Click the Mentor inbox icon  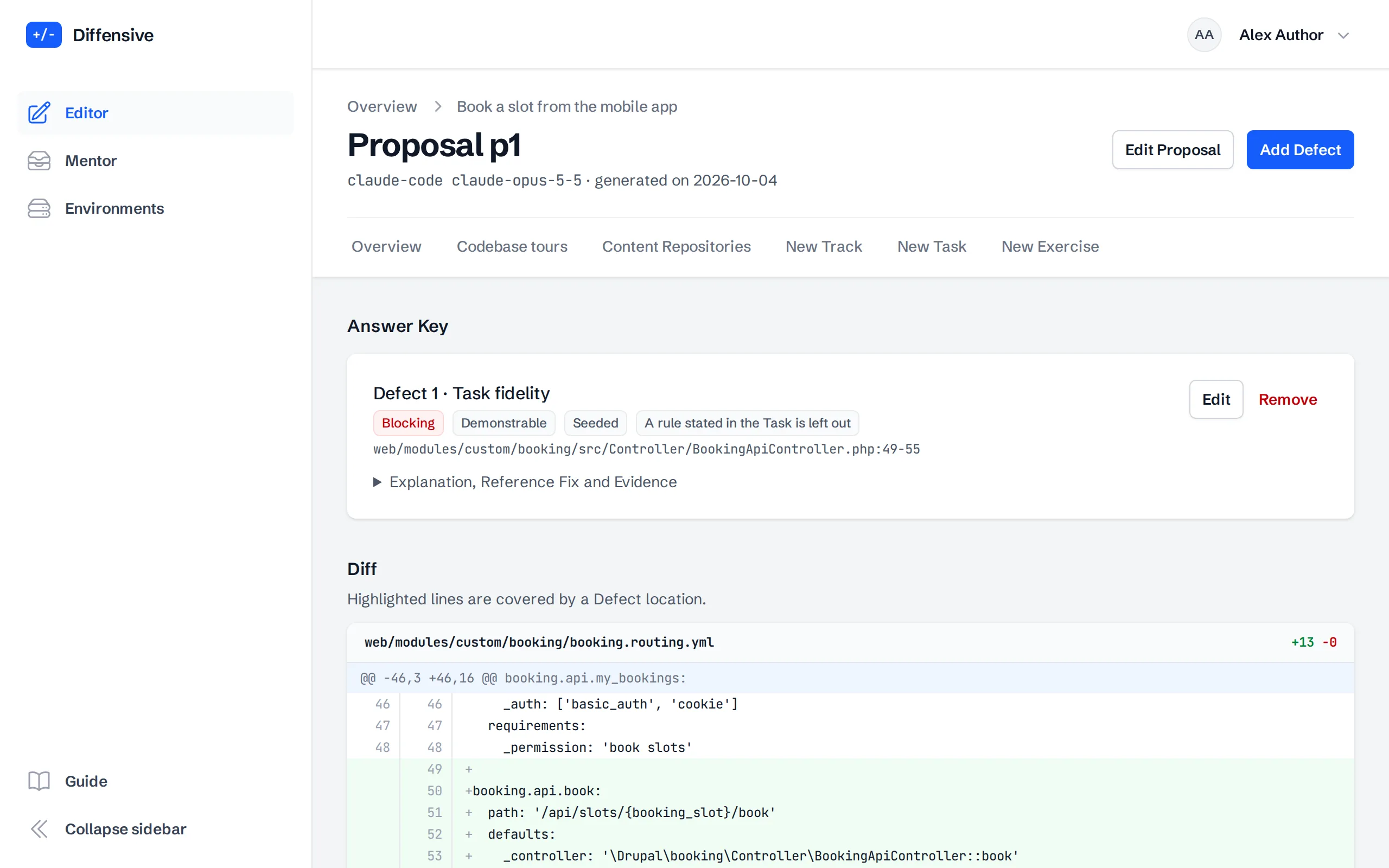tap(39, 161)
